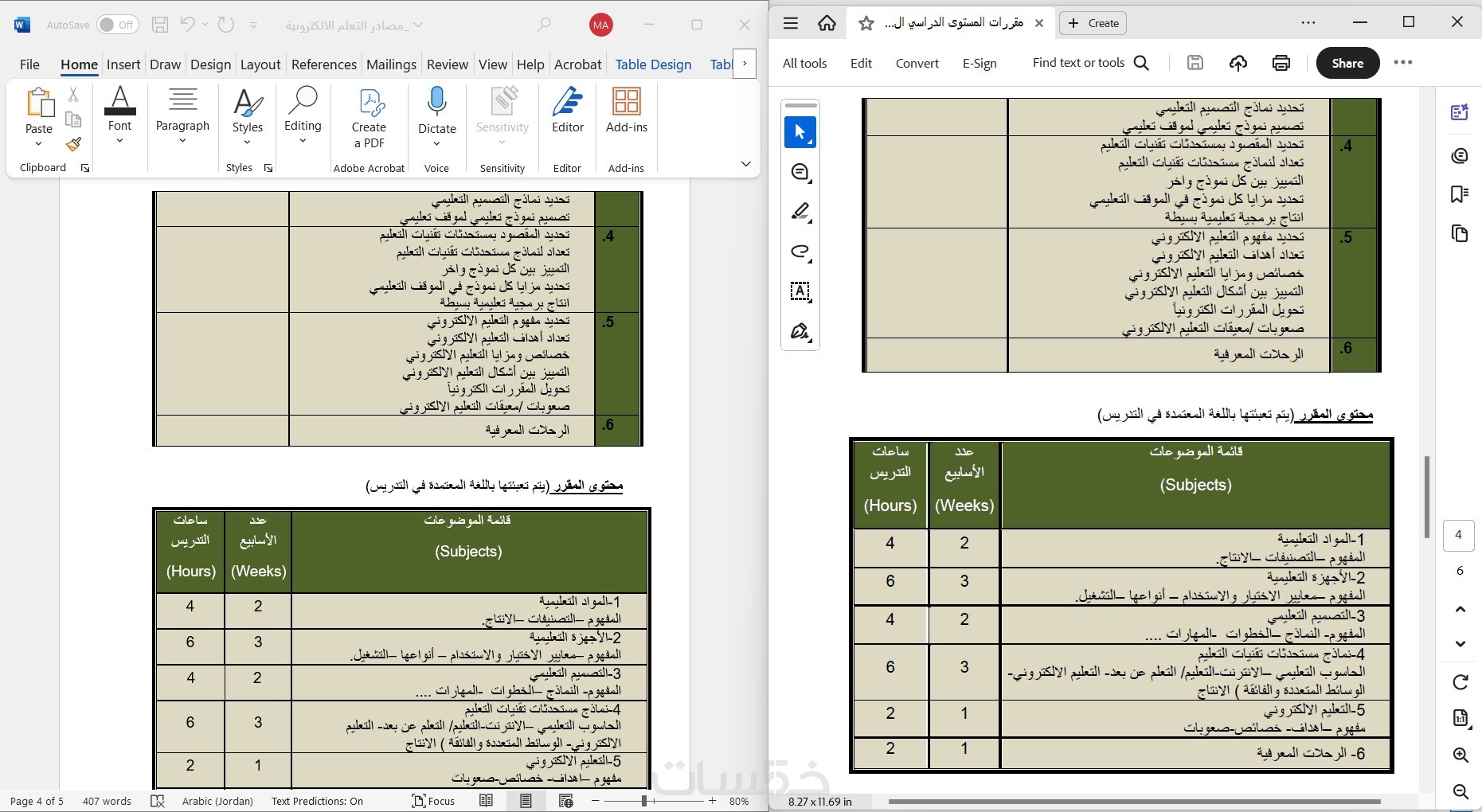
Task: Choose the Select arrow tool in Acrobat
Action: click(800, 132)
